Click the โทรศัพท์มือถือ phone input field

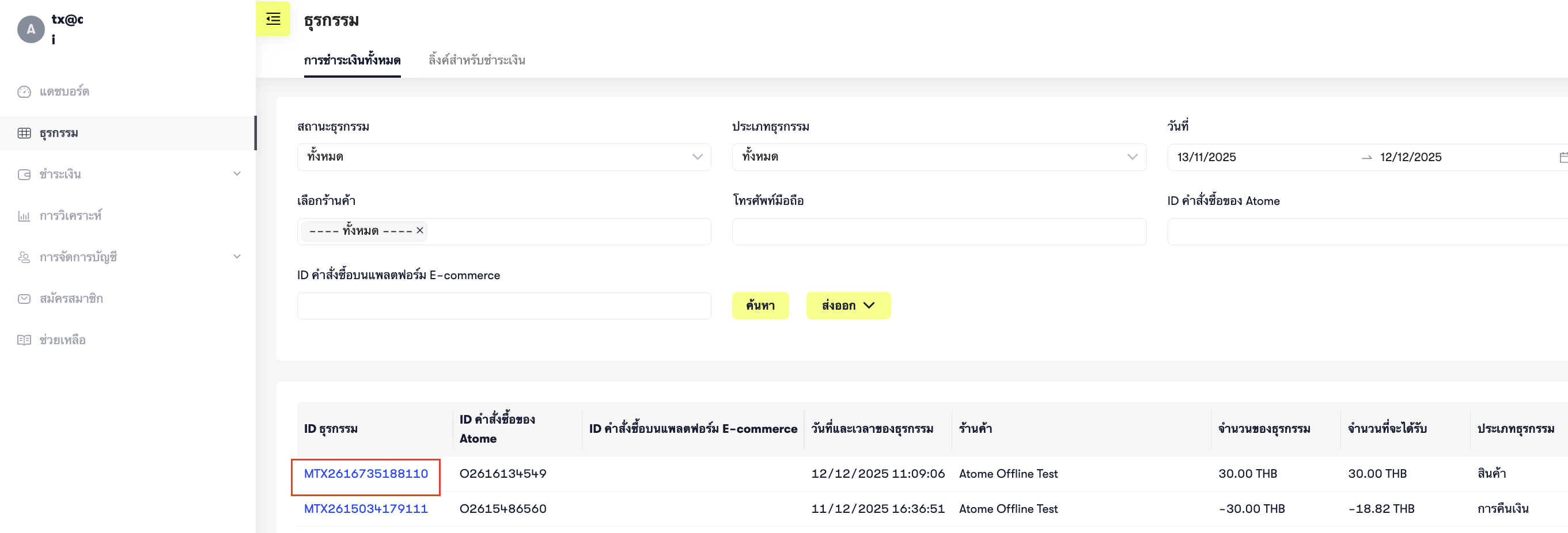click(938, 232)
